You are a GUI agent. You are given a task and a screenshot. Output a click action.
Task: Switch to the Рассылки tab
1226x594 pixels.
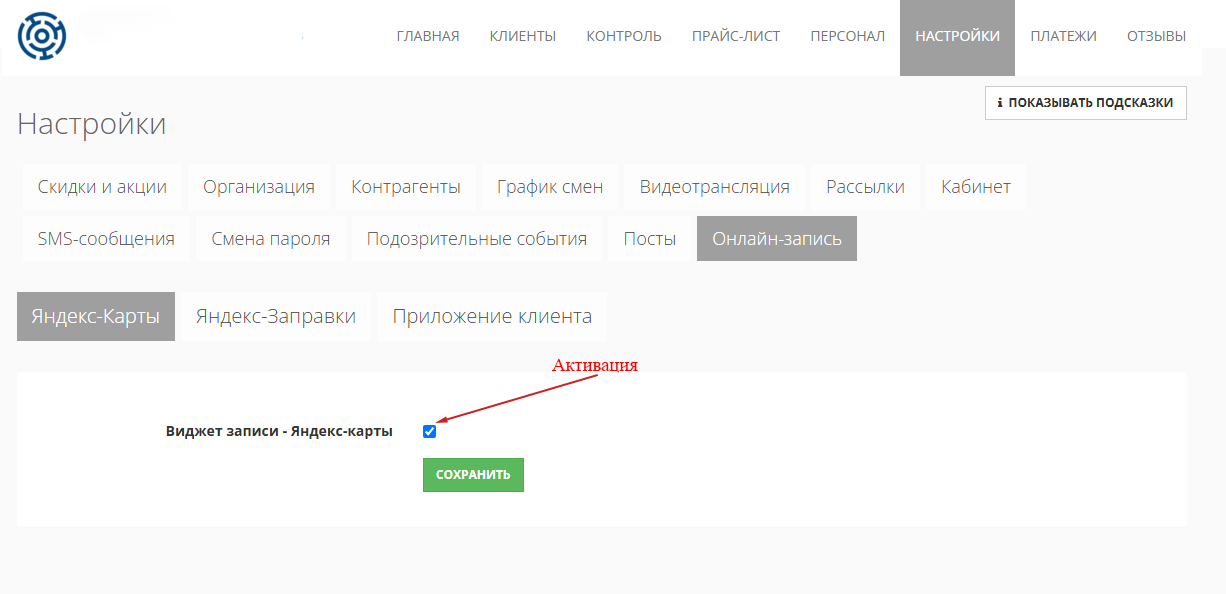(x=866, y=187)
